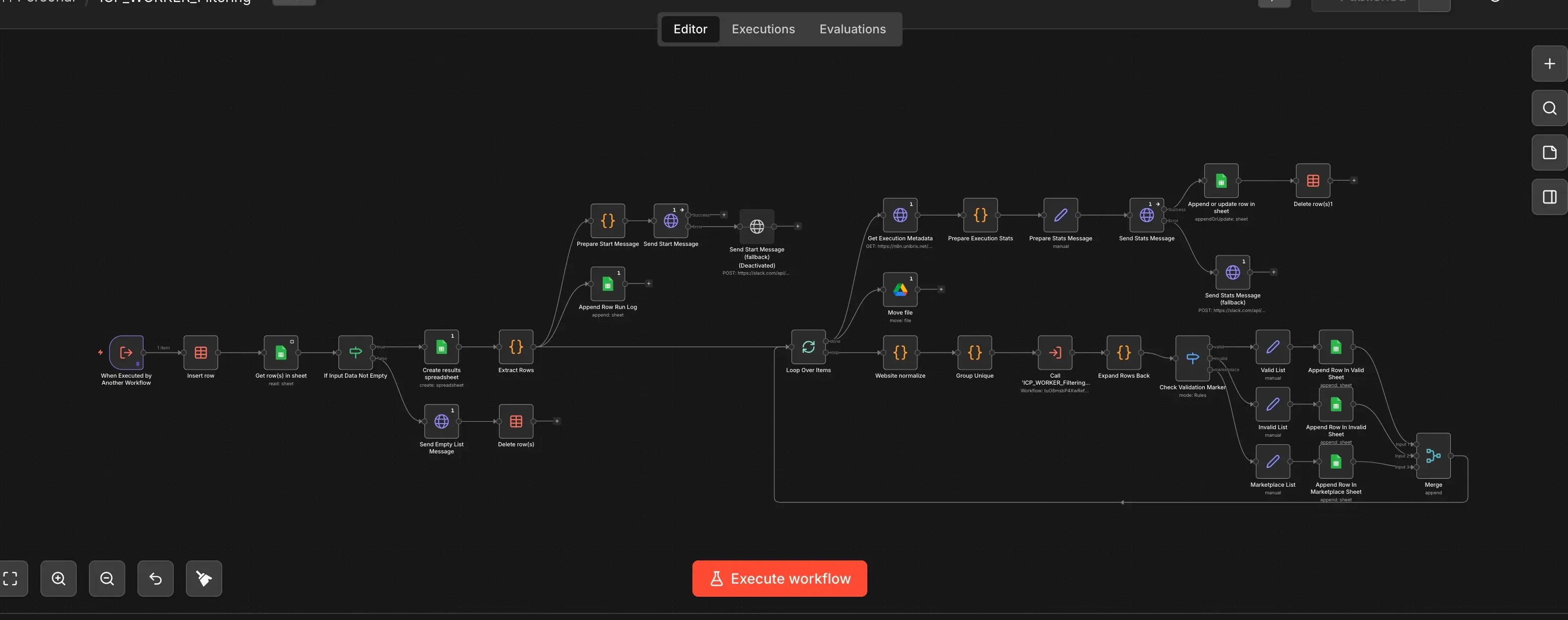1568x620 pixels.
Task: Select the Website normalize node
Action: [x=900, y=352]
